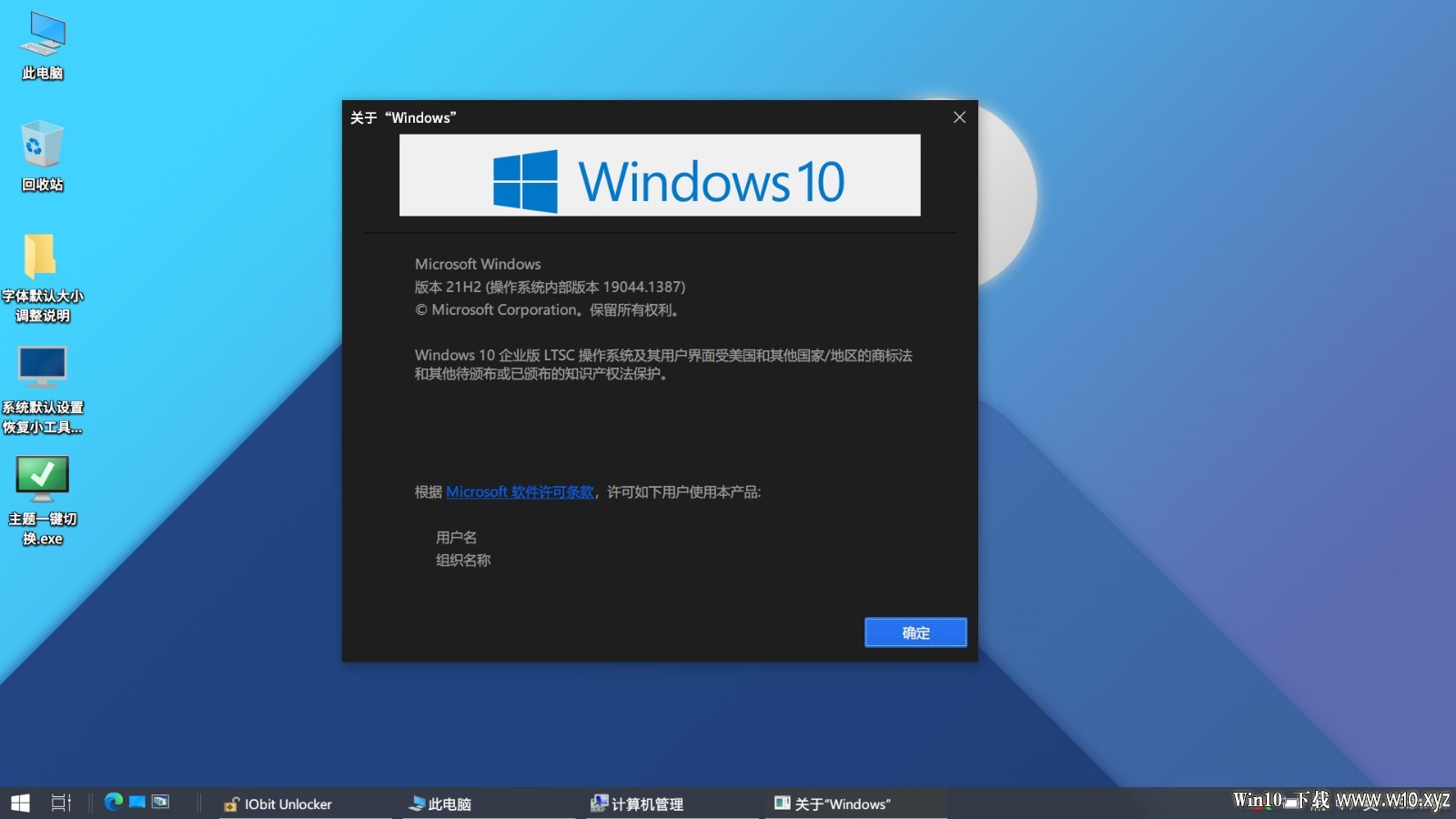Select the 回收站 recycle bin icon
The width and height of the screenshot is (1456, 819).
(x=43, y=157)
